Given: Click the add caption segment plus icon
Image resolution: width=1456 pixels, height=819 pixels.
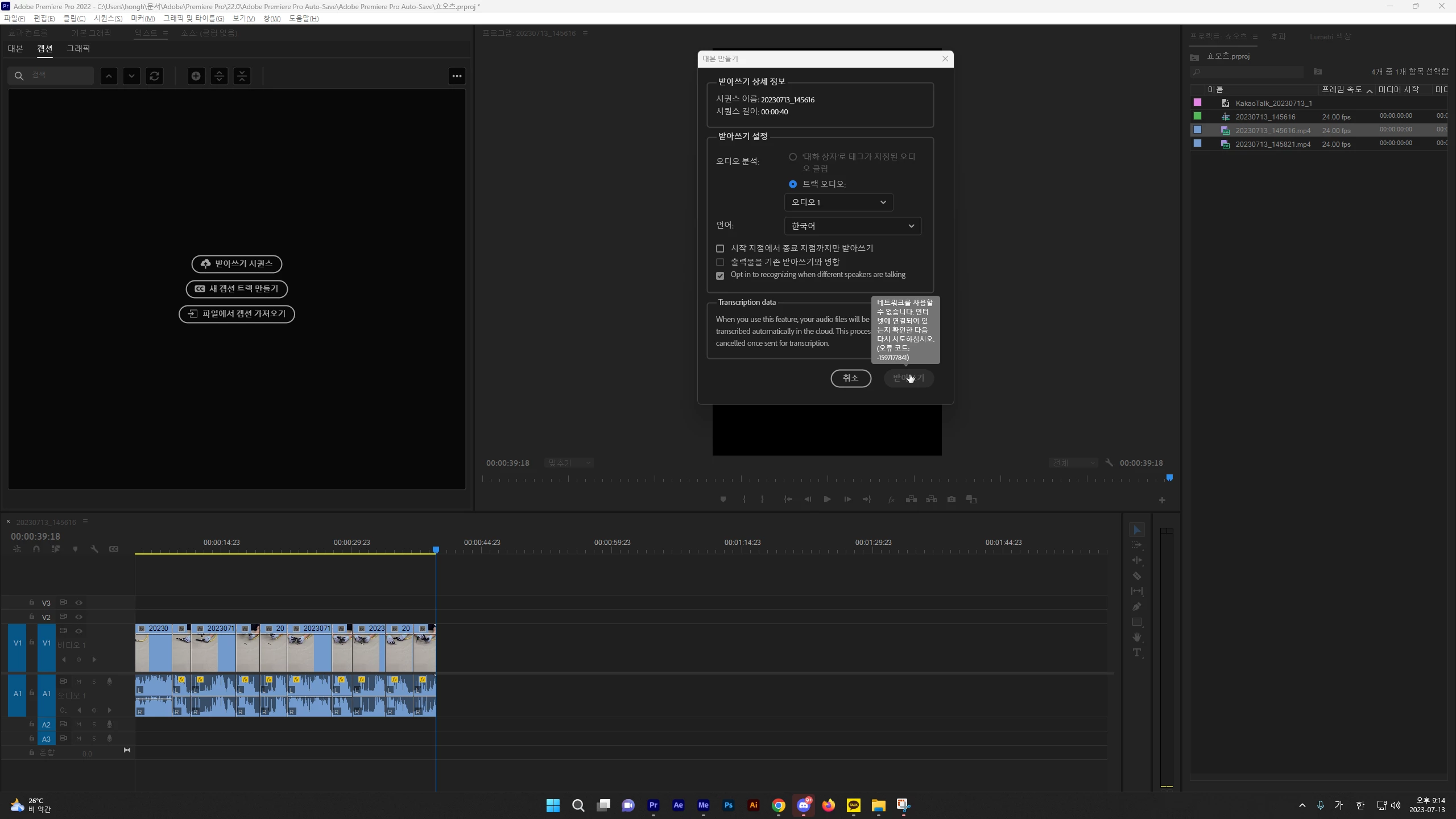Looking at the screenshot, I should pos(196,76).
